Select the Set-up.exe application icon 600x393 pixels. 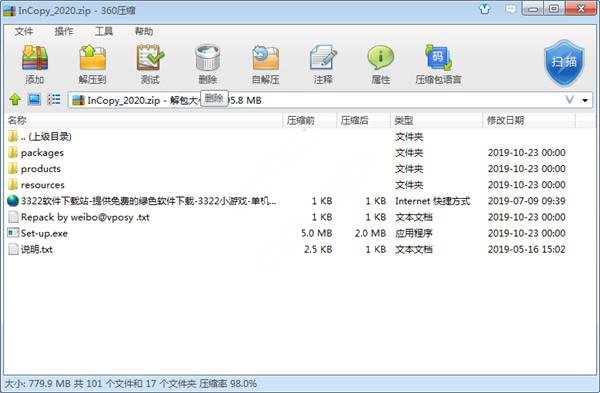coord(13,233)
